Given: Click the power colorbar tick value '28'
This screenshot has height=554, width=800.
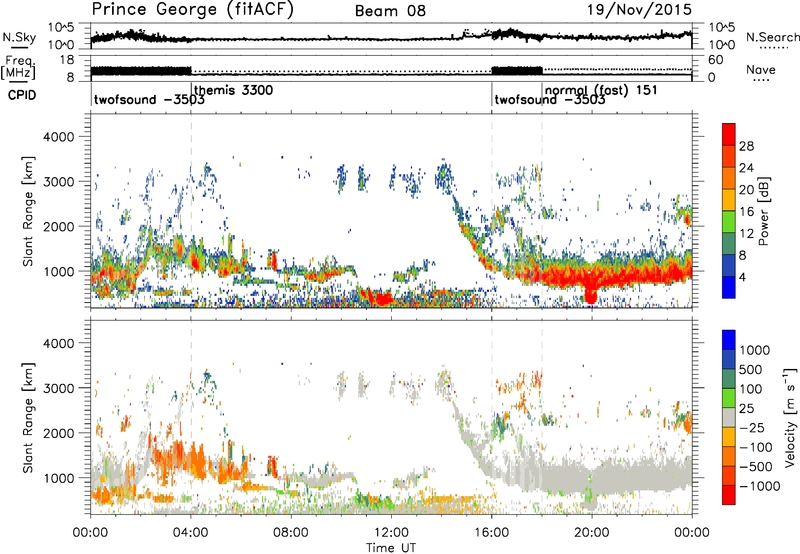Looking at the screenshot, I should [x=746, y=146].
